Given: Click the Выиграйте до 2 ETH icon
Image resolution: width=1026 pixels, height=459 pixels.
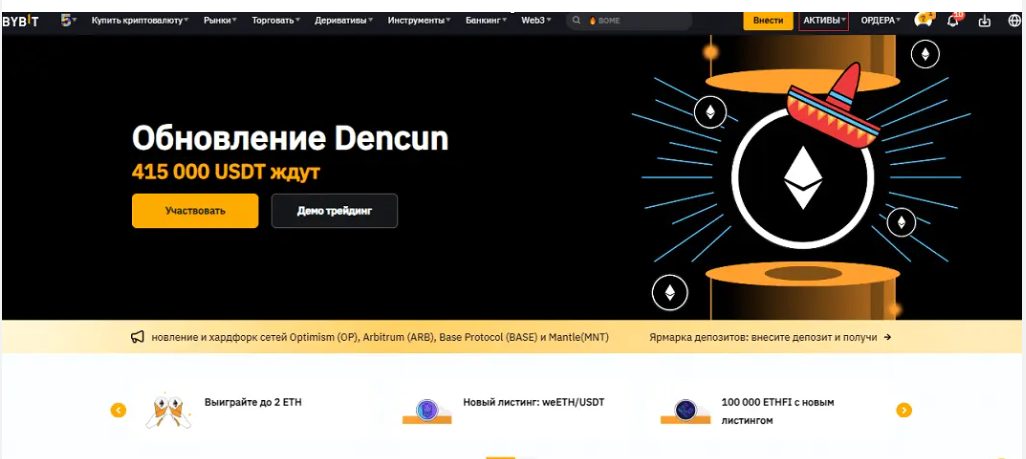Looking at the screenshot, I should coord(168,411).
